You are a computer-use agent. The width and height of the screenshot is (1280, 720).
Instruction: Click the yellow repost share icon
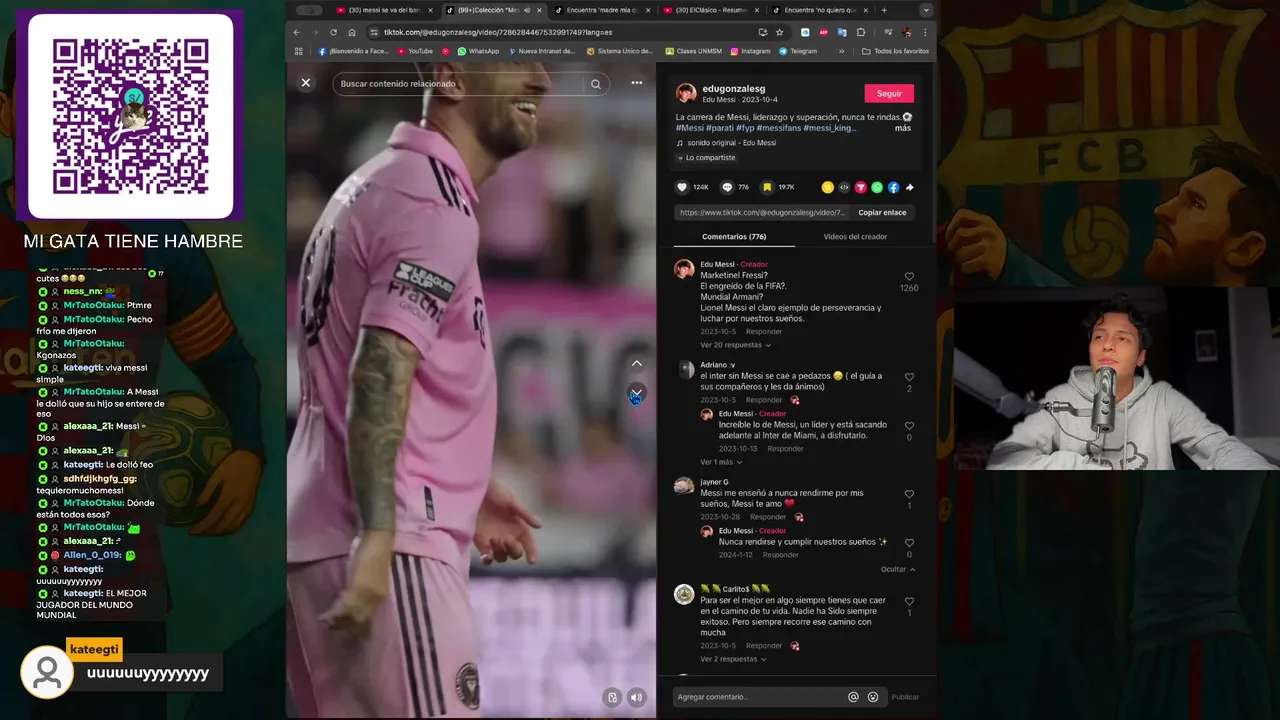point(827,187)
